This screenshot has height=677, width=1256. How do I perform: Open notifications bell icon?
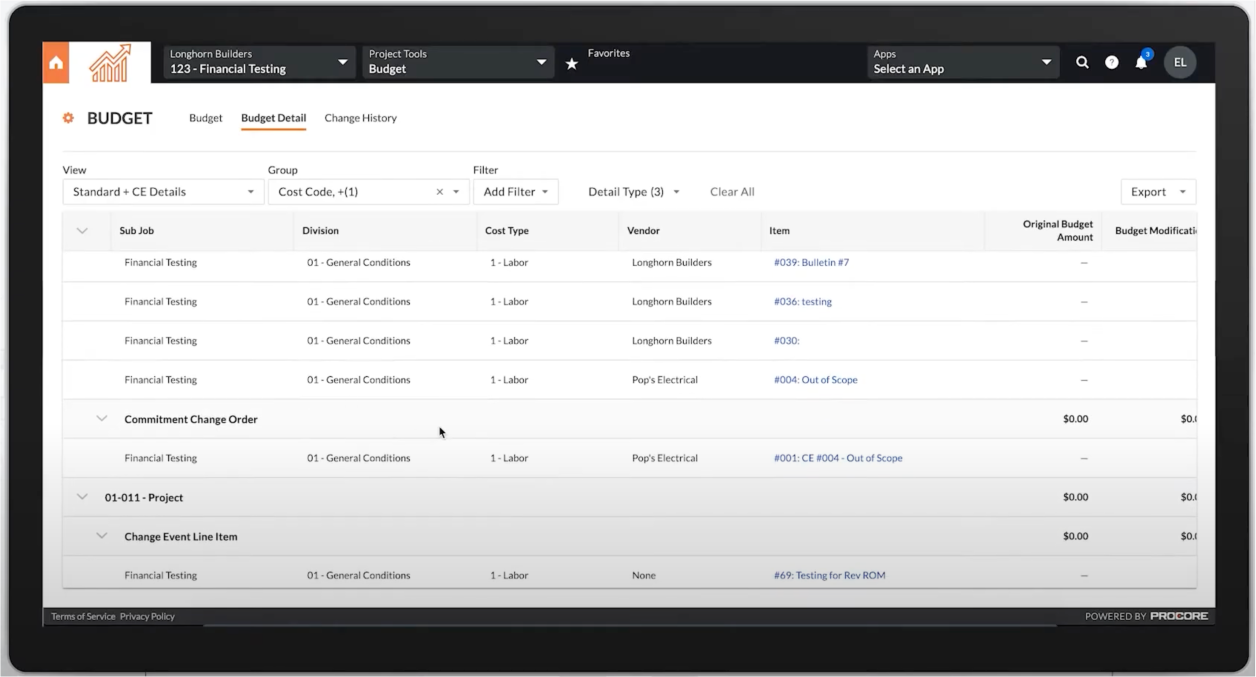(x=1141, y=63)
